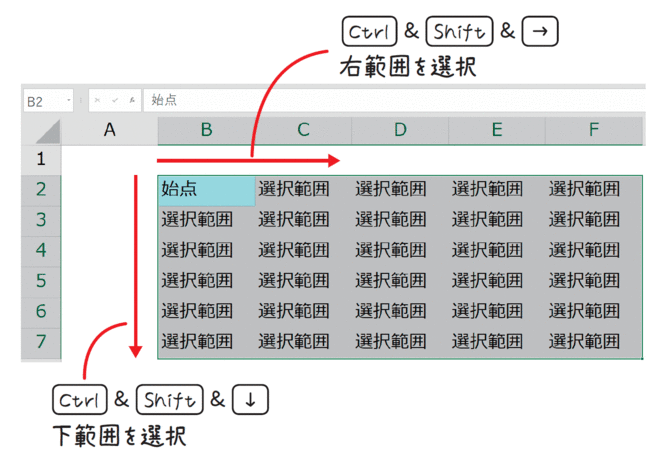Click cell C2 with 選択範囲
The width and height of the screenshot is (670, 455).
point(303,190)
